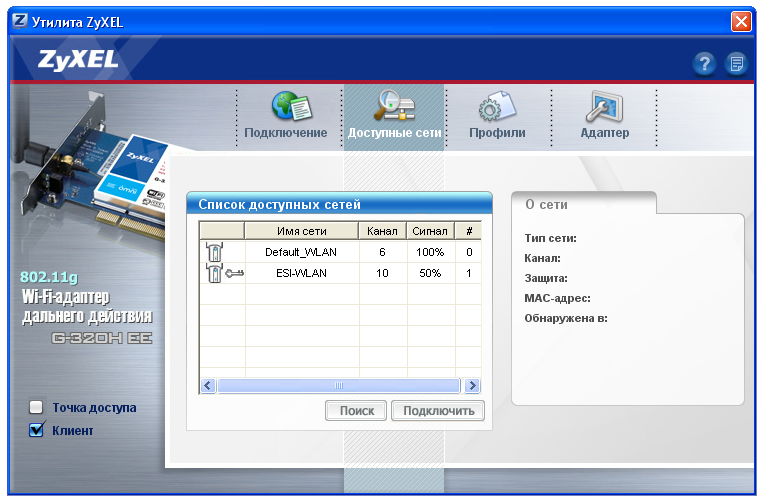Select the Доступные сети tab label

coord(394,133)
